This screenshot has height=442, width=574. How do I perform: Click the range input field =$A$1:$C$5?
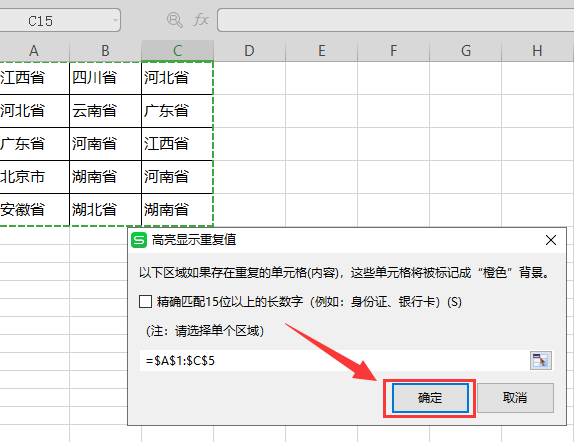click(x=335, y=361)
